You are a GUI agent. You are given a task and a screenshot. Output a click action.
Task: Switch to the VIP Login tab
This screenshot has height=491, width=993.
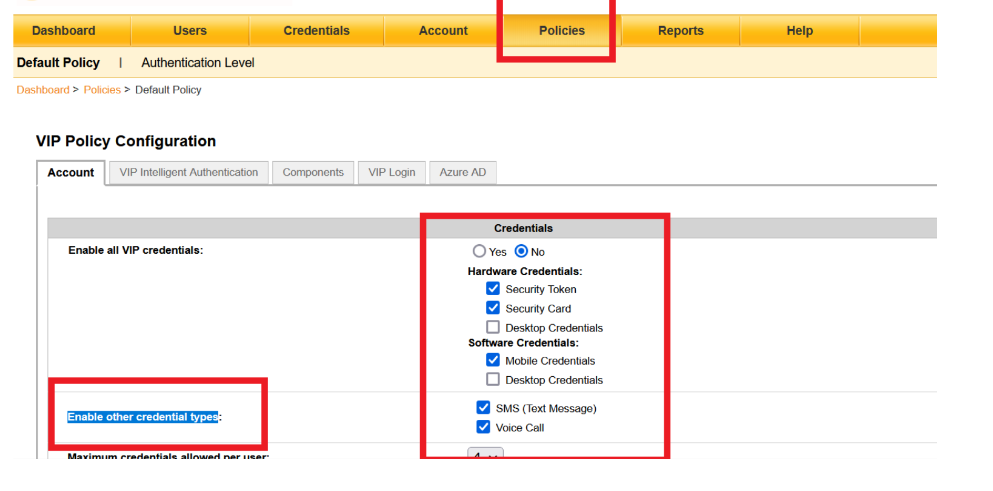[392, 172]
